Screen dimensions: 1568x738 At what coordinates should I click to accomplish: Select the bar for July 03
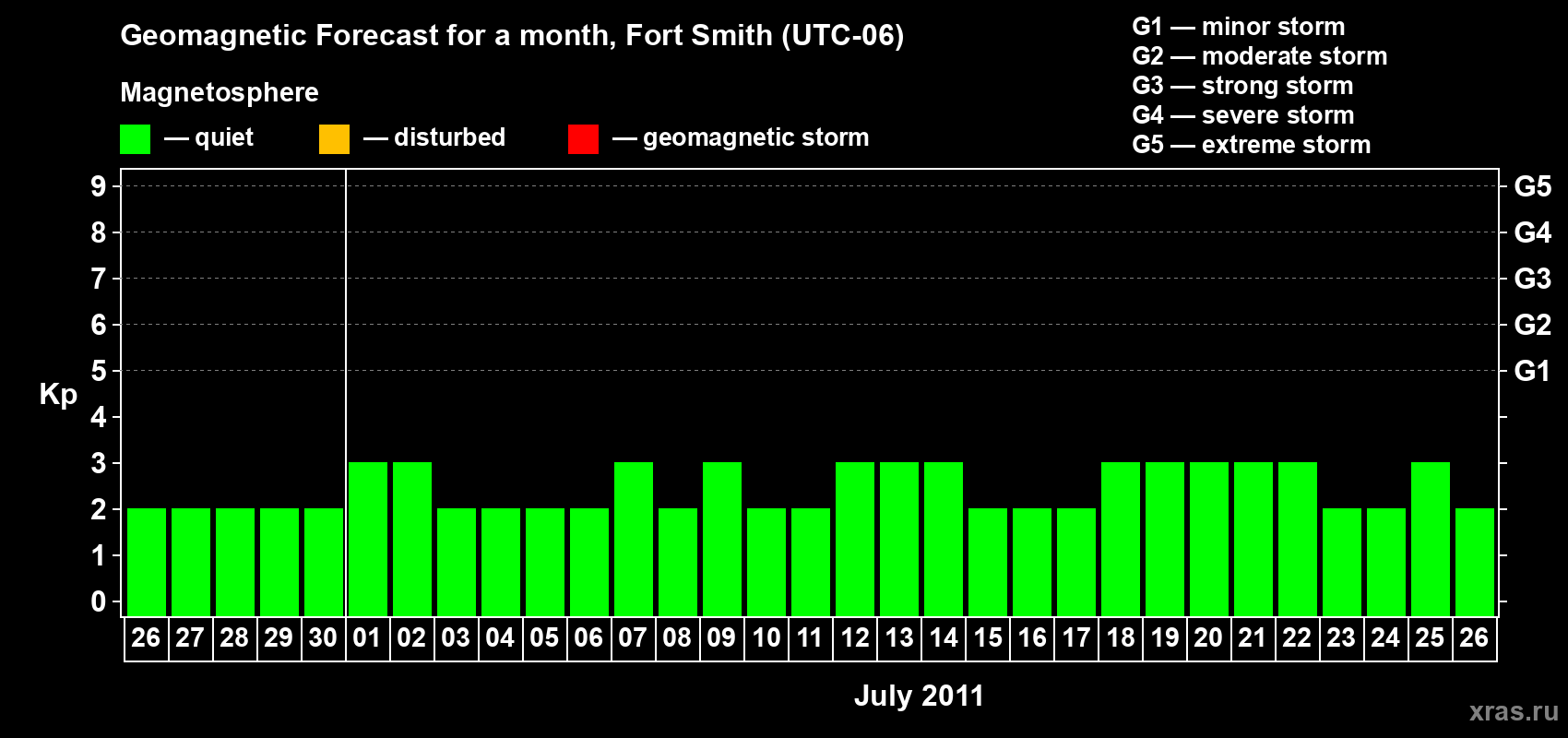[457, 562]
